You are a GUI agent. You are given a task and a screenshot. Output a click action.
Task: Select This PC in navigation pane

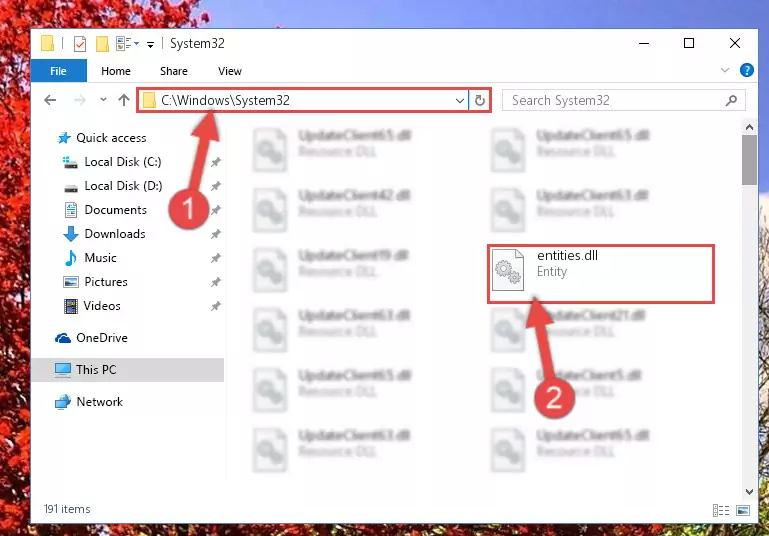pyautogui.click(x=128, y=370)
